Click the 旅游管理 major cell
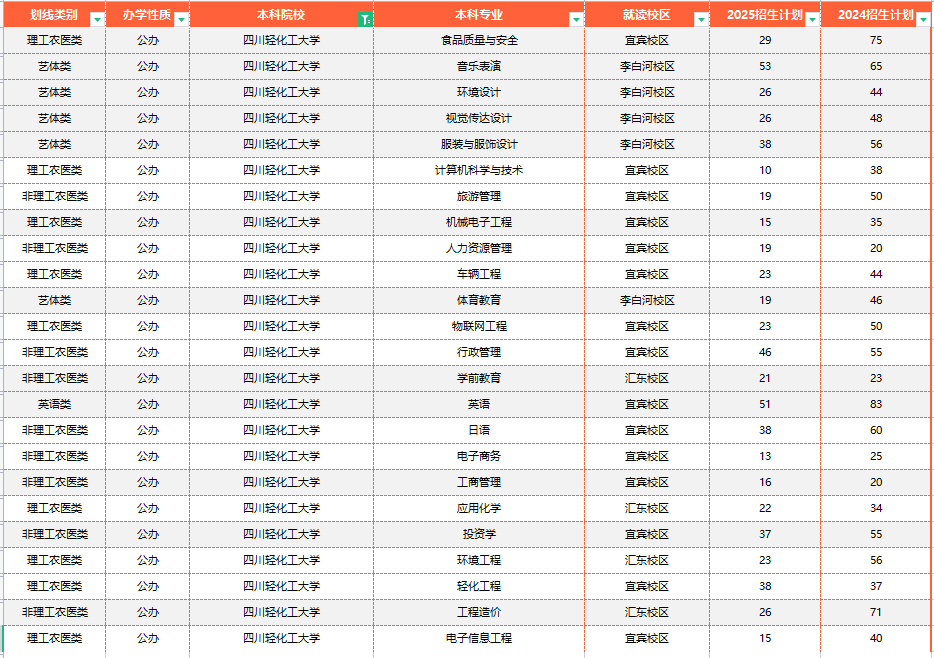Image resolution: width=934 pixels, height=658 pixels. [479, 197]
